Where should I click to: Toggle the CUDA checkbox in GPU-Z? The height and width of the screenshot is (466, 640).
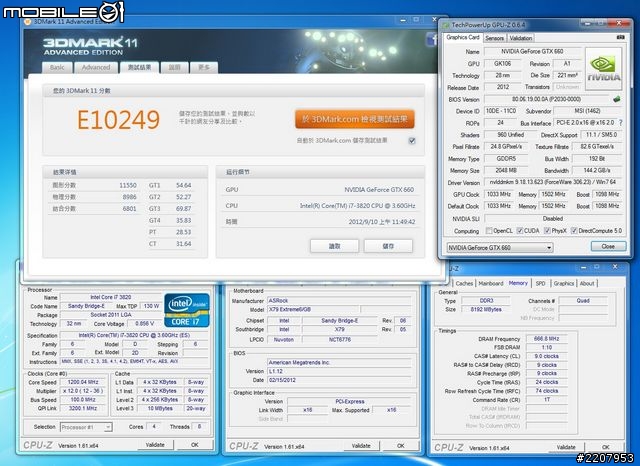click(x=520, y=231)
